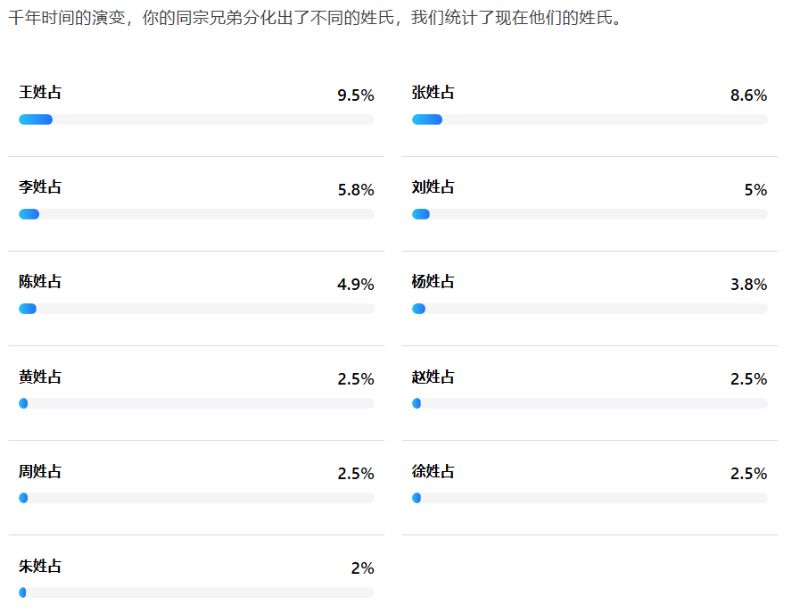Click the 王姓占 label

click(x=40, y=93)
